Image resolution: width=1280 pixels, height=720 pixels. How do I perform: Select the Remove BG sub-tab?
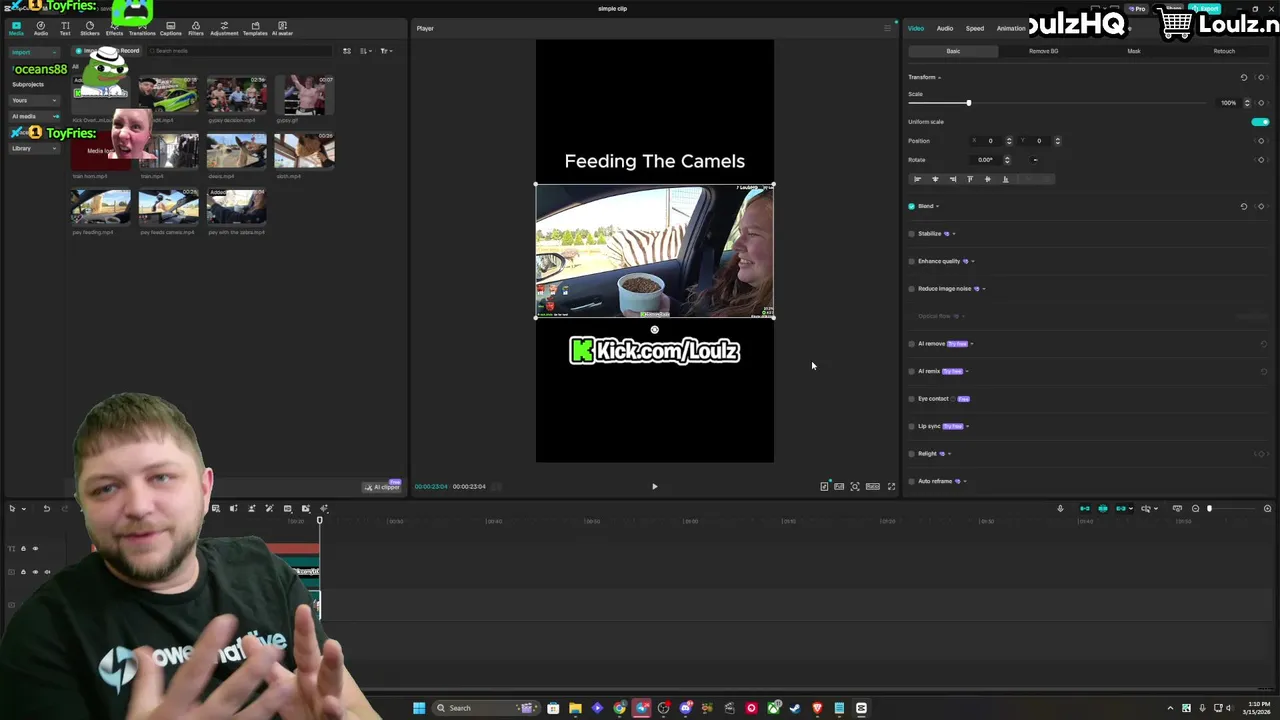click(x=1043, y=51)
